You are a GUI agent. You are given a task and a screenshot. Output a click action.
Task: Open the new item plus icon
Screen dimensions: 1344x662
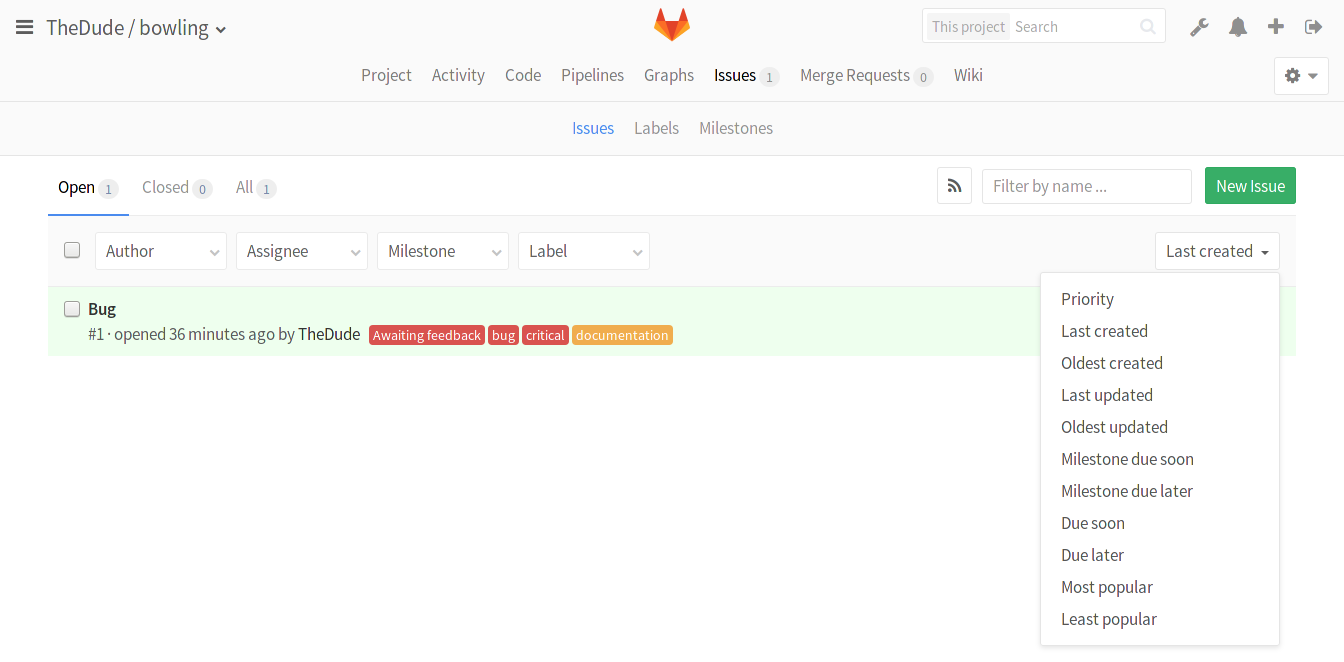click(1275, 27)
